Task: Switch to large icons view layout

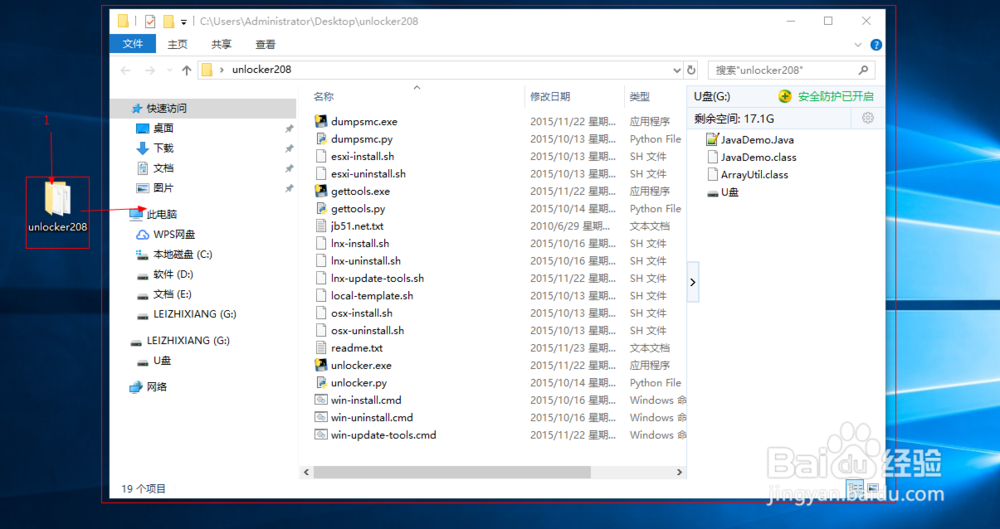Action: [x=872, y=488]
